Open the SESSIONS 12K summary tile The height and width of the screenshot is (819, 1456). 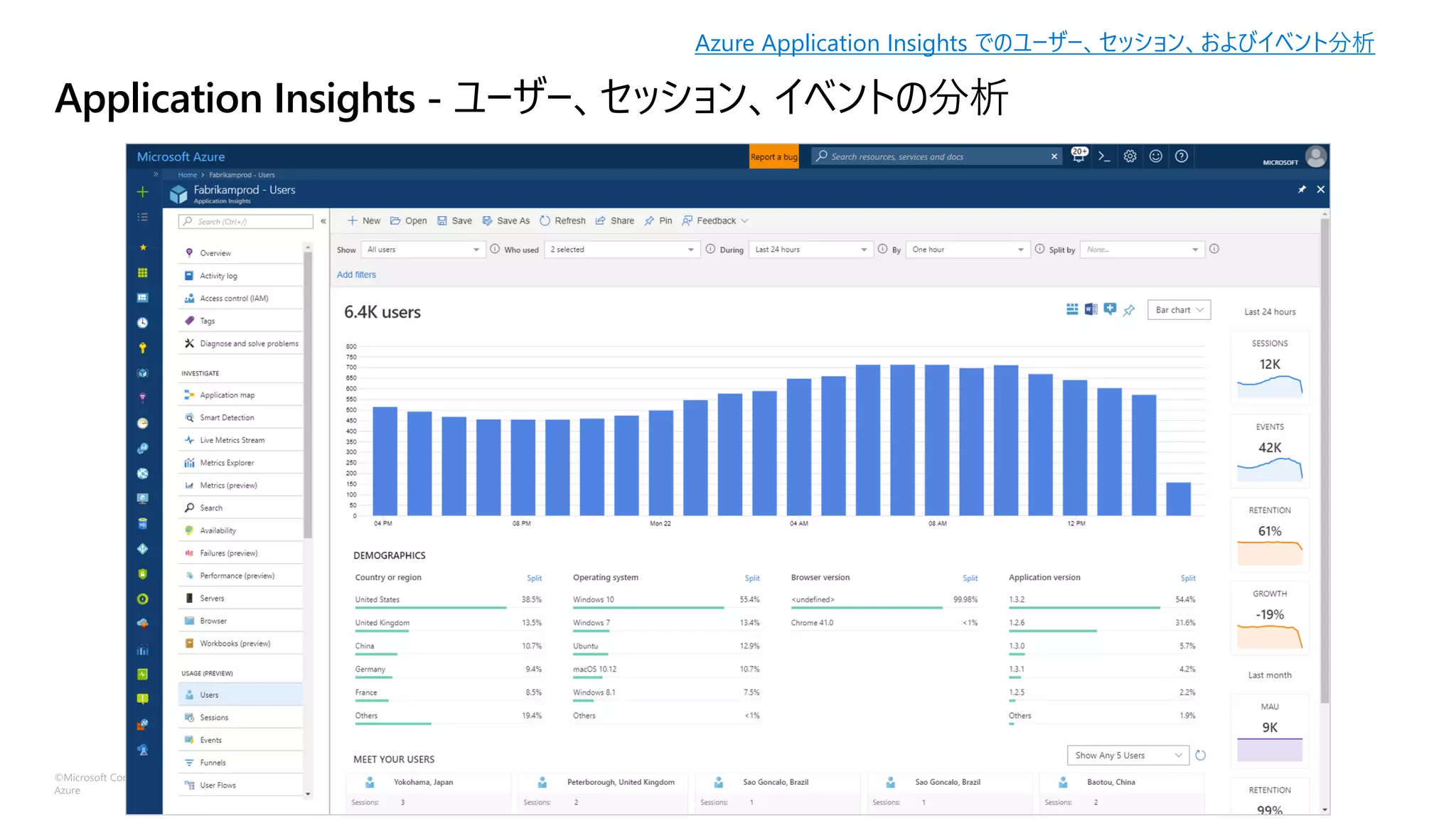(1270, 368)
